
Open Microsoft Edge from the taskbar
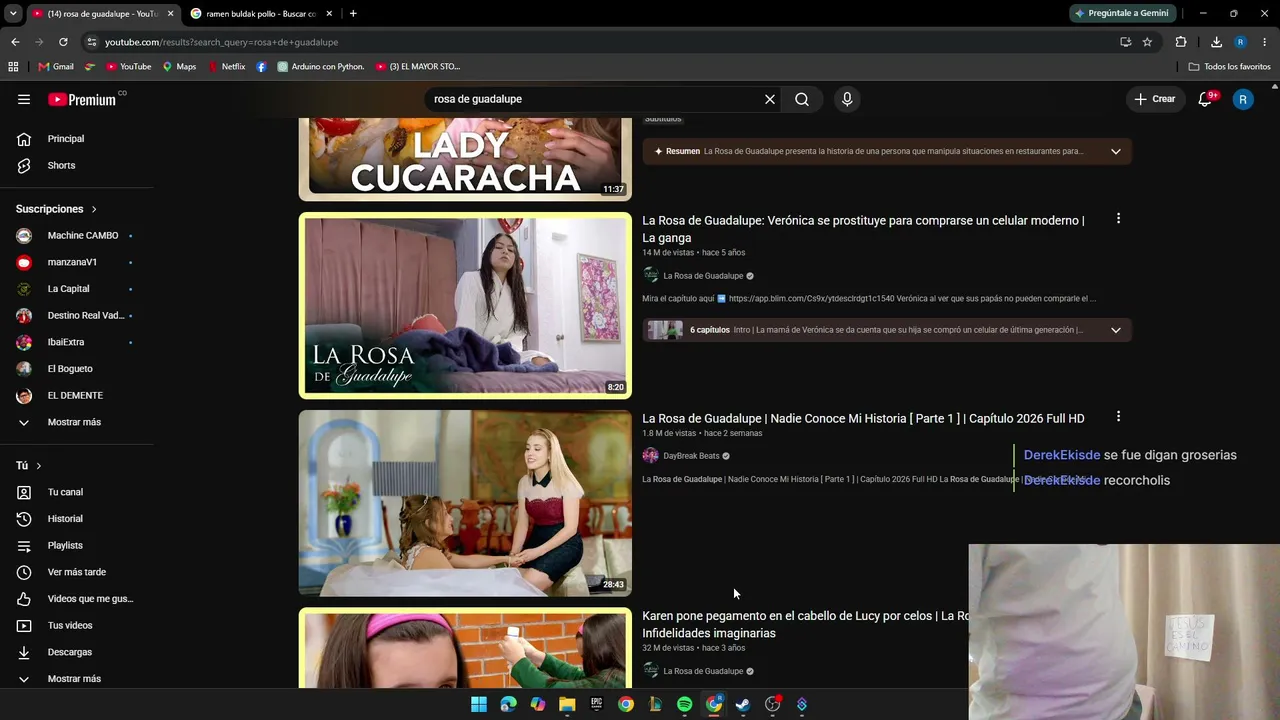(x=508, y=704)
